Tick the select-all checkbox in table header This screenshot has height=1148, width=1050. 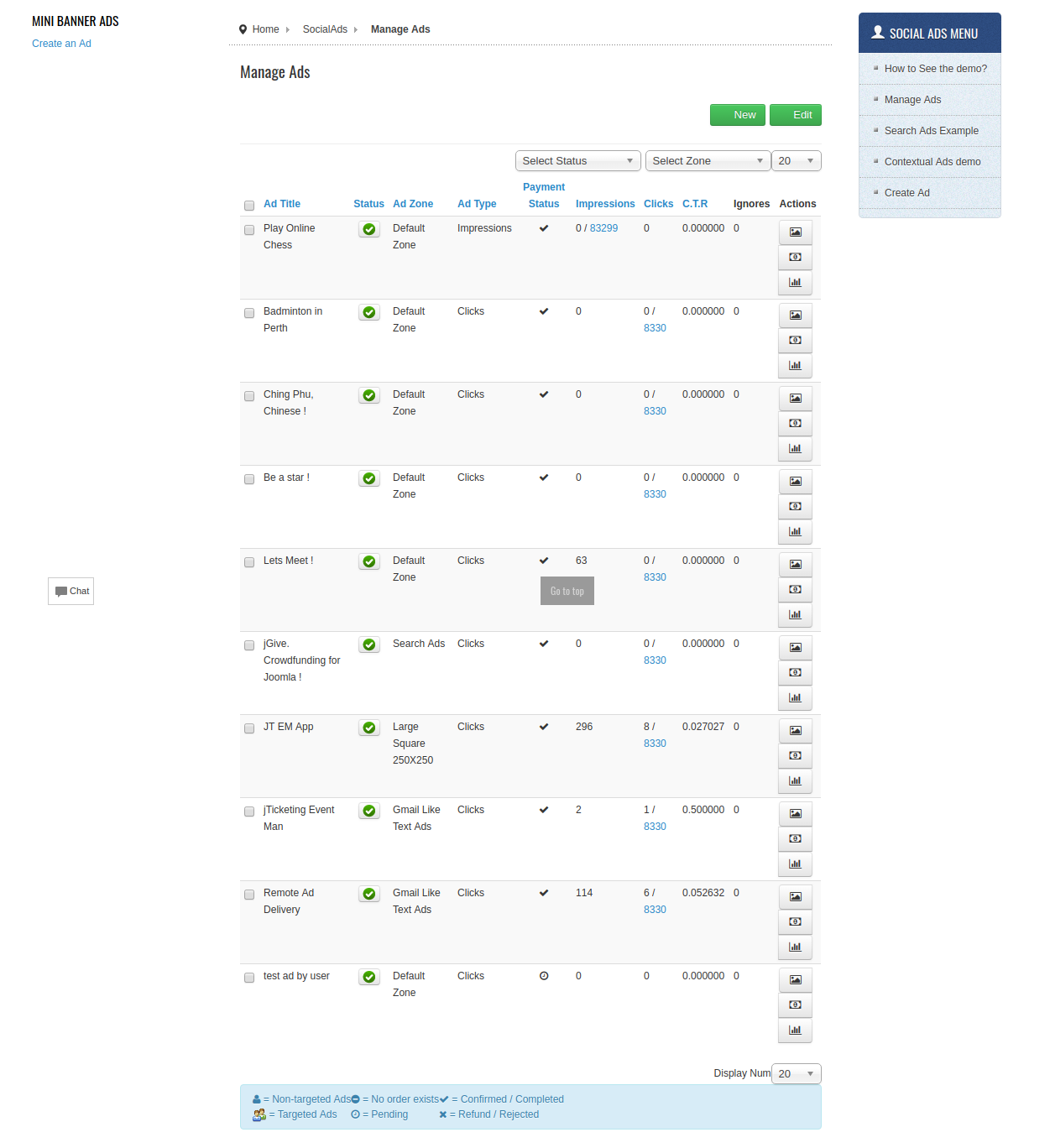click(249, 206)
